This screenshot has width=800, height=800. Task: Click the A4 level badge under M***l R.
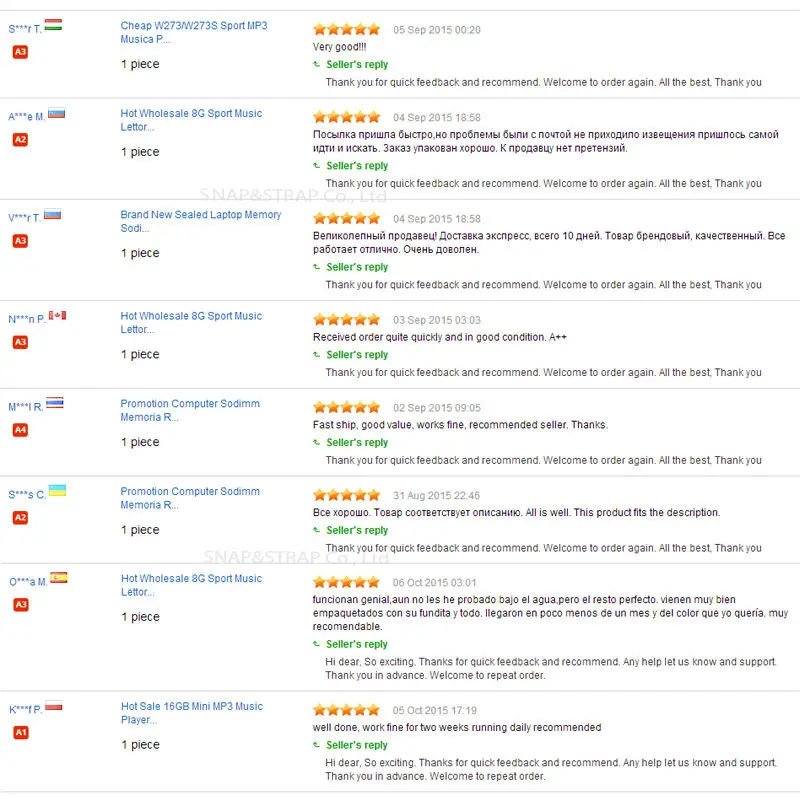click(x=20, y=429)
